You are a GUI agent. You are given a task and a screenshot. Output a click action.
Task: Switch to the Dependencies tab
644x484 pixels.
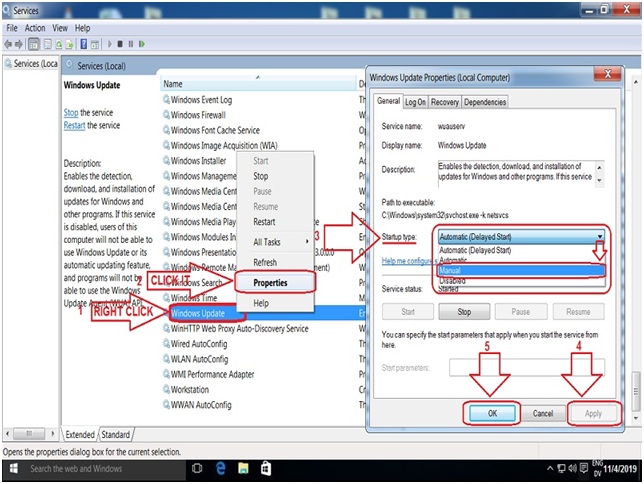[485, 102]
